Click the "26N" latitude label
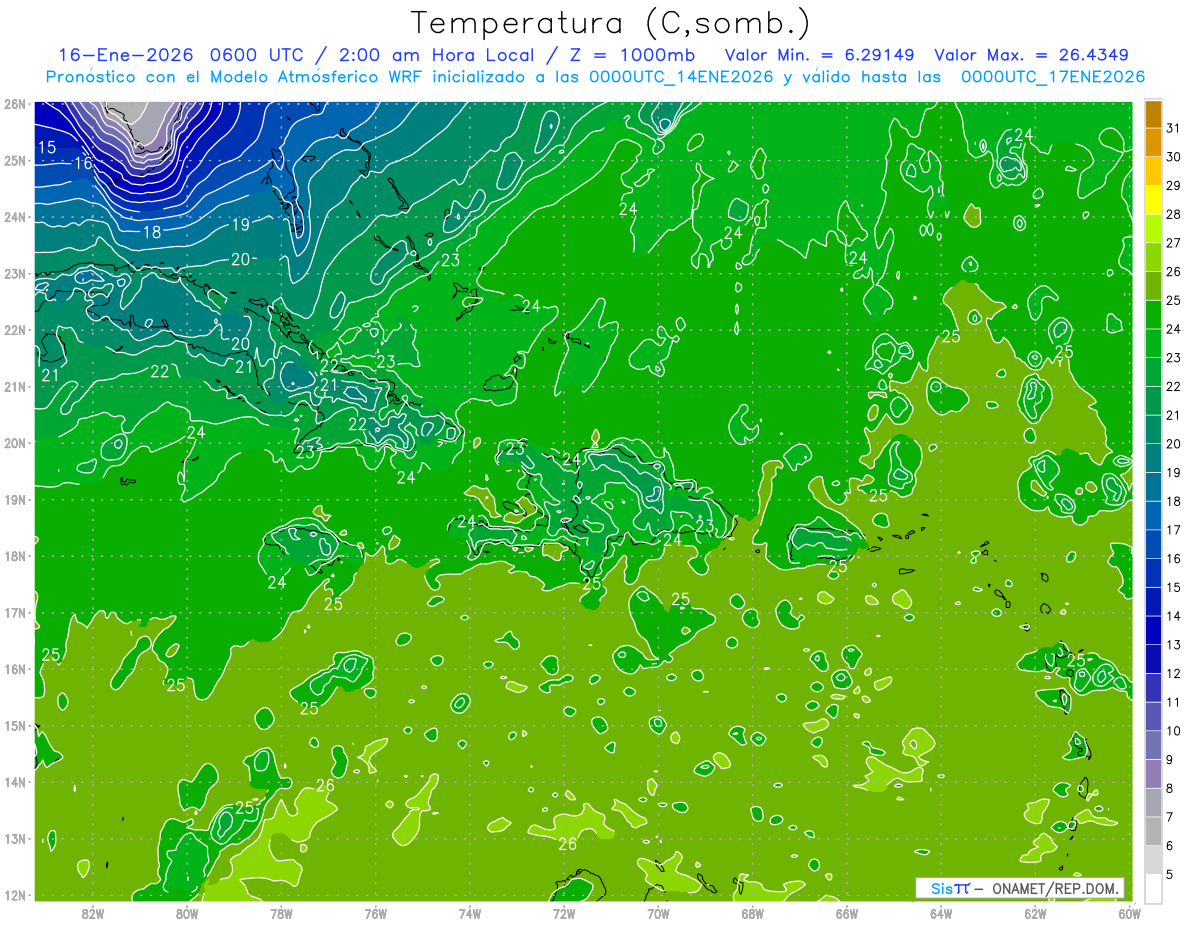 click(14, 104)
